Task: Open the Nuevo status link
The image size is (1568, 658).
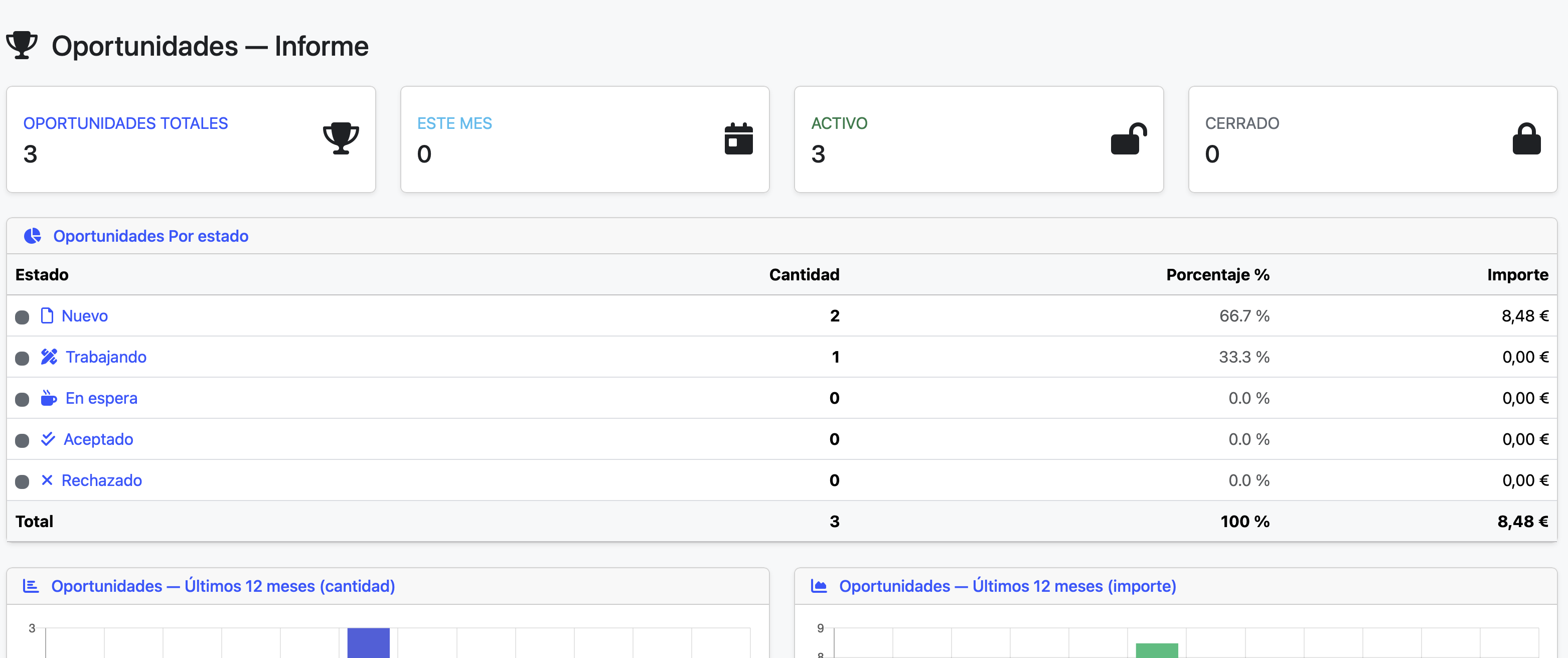Action: [85, 316]
